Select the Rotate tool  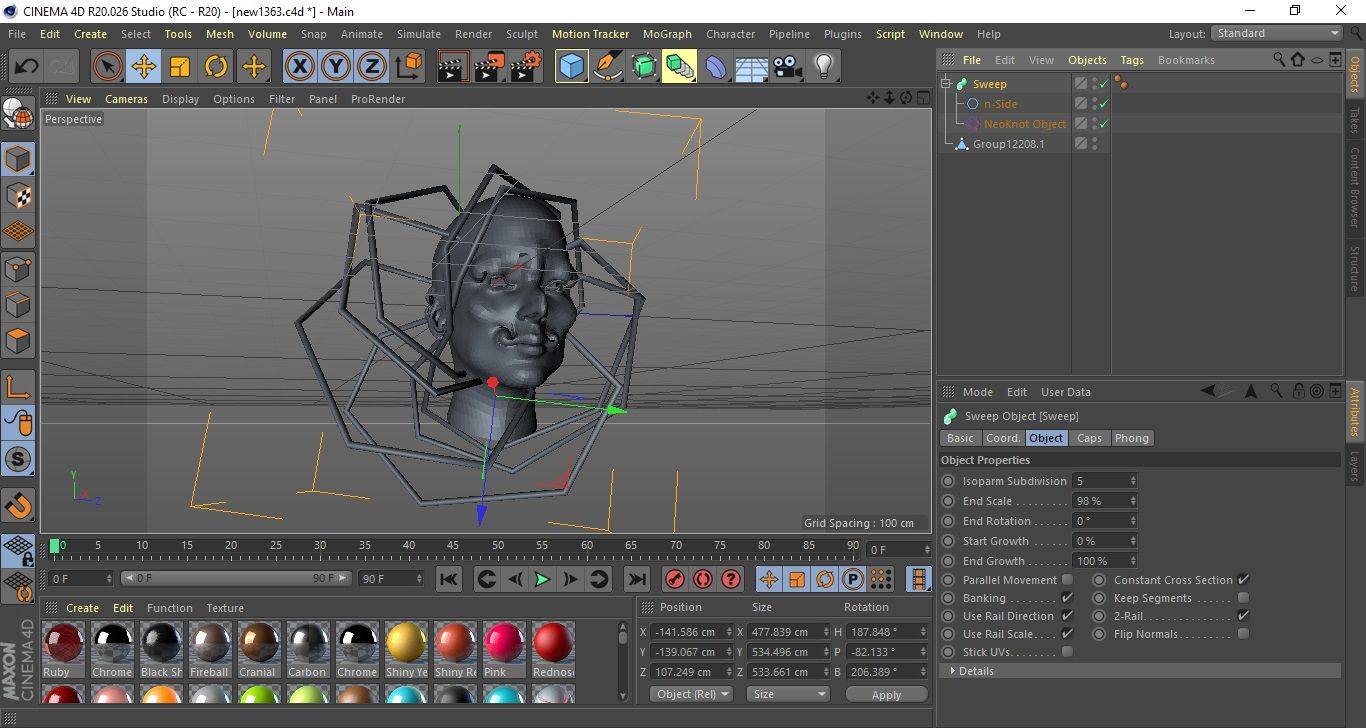pyautogui.click(x=216, y=67)
